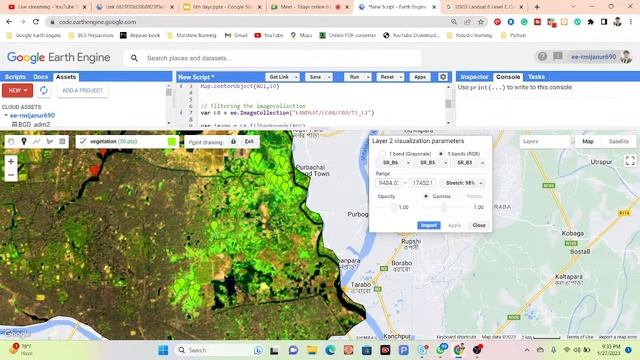This screenshot has width=640, height=360.
Task: Close the visualization parameters dialog
Action: [479, 225]
